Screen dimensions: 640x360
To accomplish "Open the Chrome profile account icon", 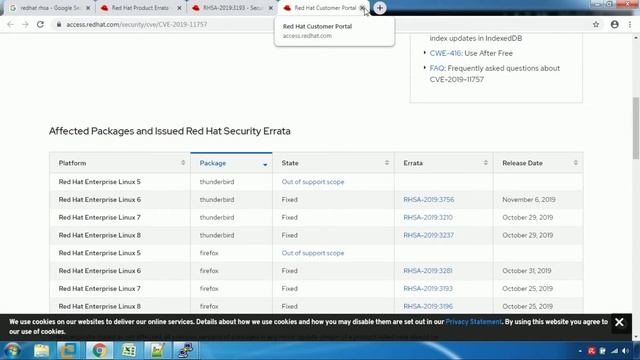I will tap(615, 24).
